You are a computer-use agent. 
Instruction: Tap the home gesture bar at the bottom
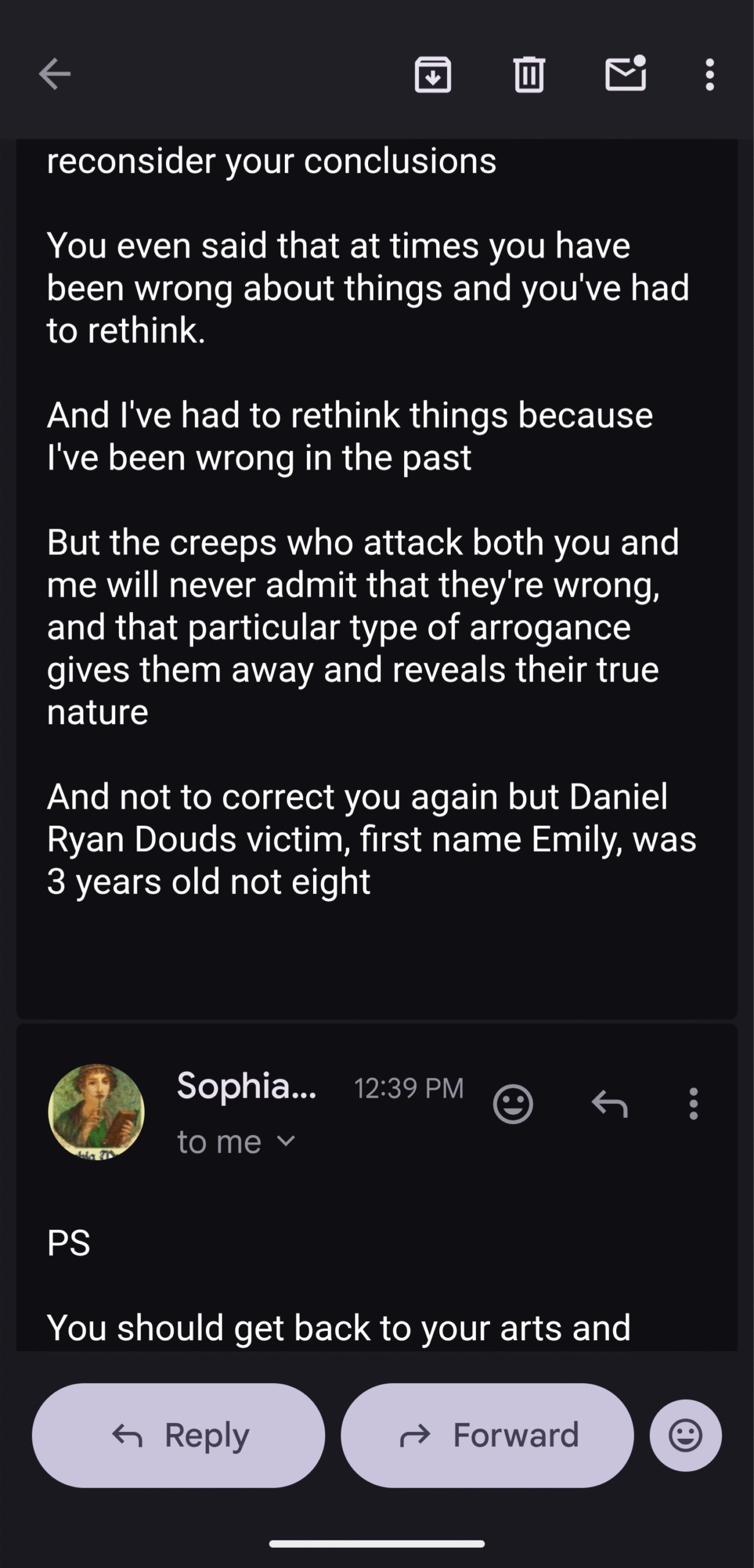pos(377,1543)
